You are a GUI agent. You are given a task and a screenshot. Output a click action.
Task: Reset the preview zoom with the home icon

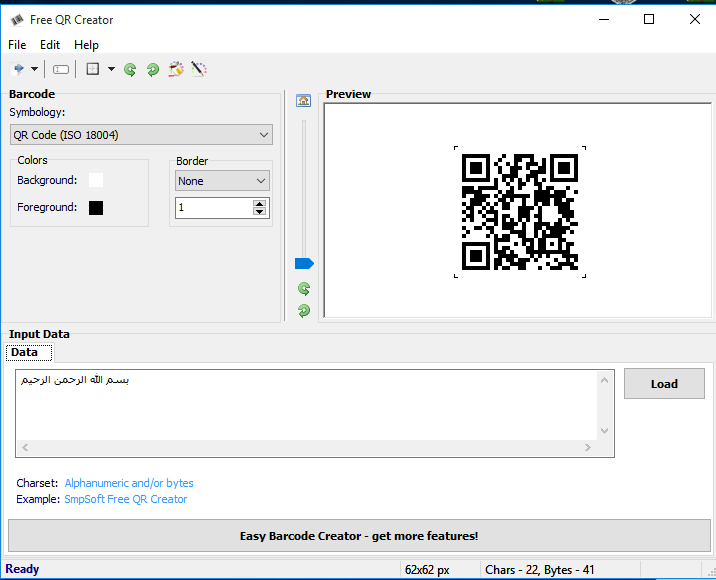point(304,100)
